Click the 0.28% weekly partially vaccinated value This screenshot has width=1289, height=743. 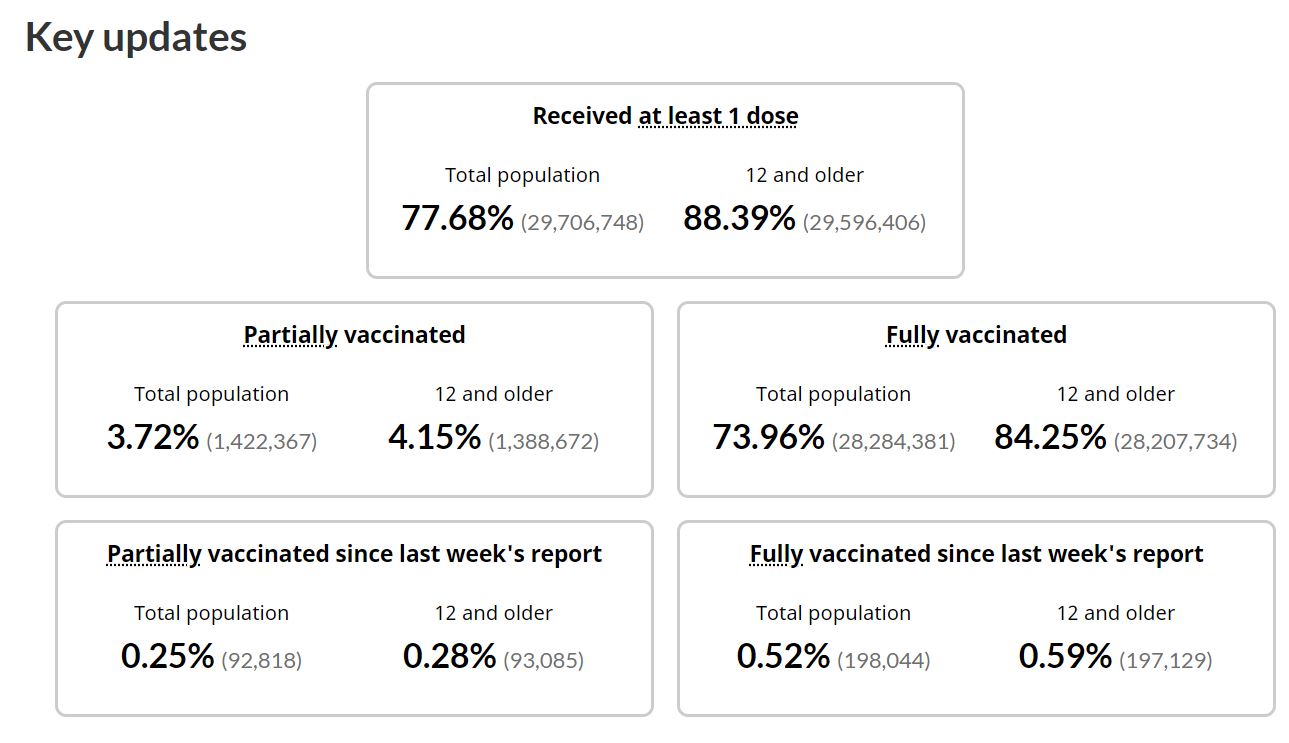[449, 657]
